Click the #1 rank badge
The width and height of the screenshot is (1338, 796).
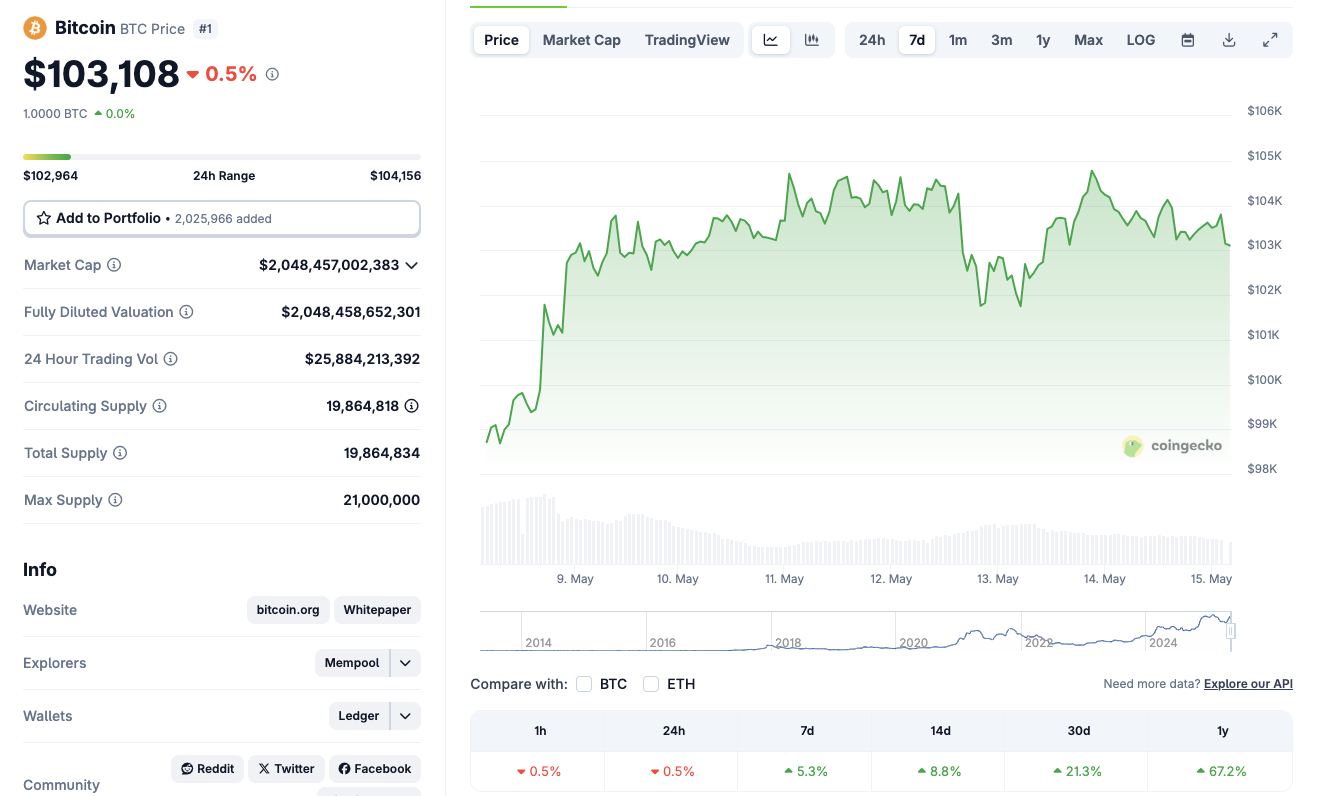[x=205, y=29]
